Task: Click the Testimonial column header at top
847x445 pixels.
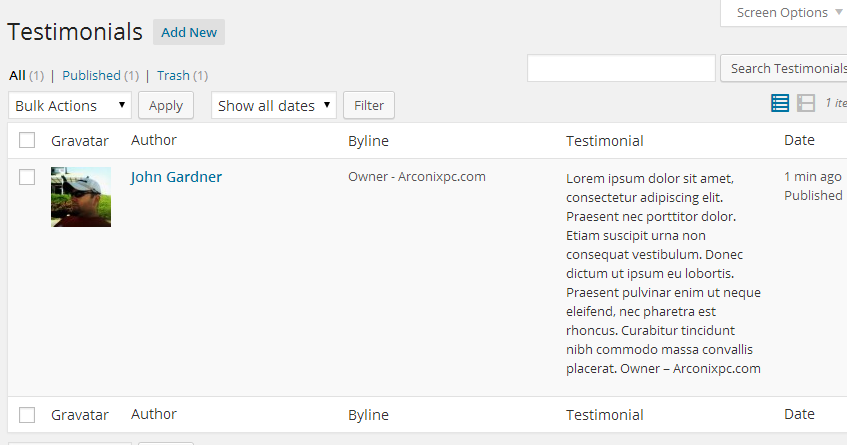Action: [x=605, y=141]
